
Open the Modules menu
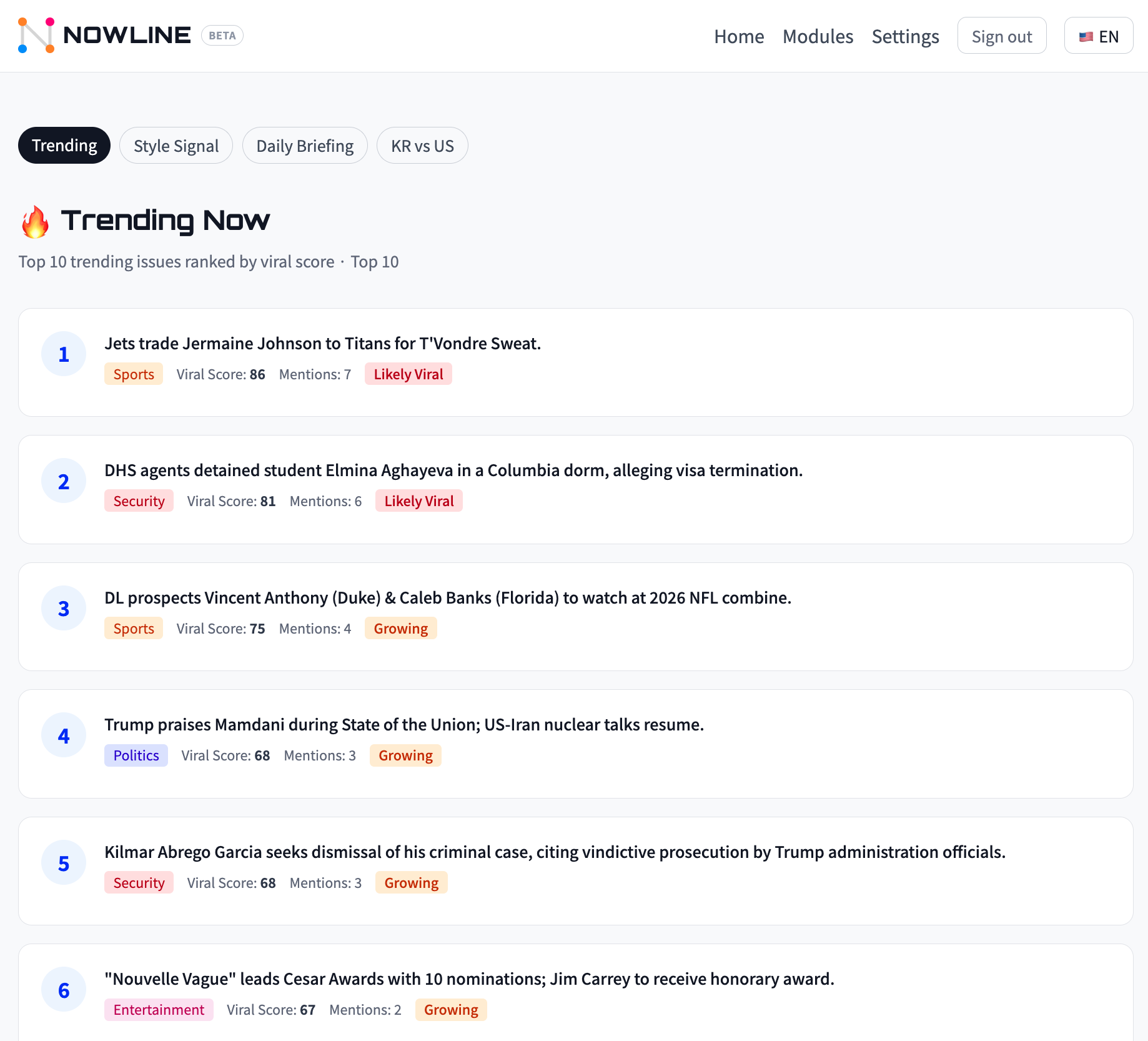[x=818, y=36]
